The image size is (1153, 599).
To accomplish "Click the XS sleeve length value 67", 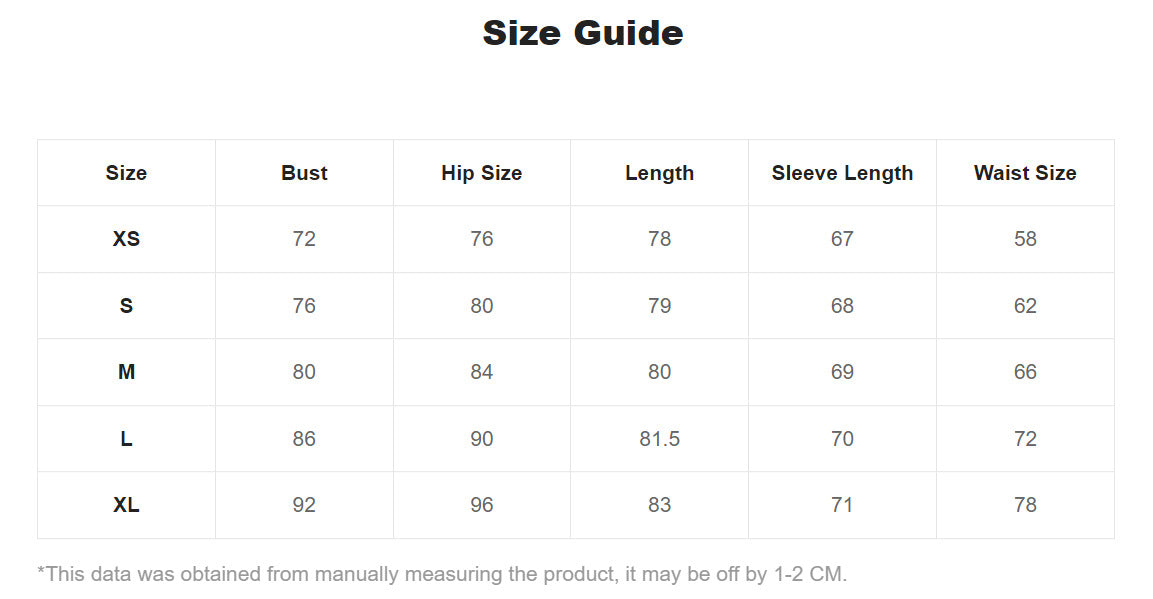I will pos(842,239).
